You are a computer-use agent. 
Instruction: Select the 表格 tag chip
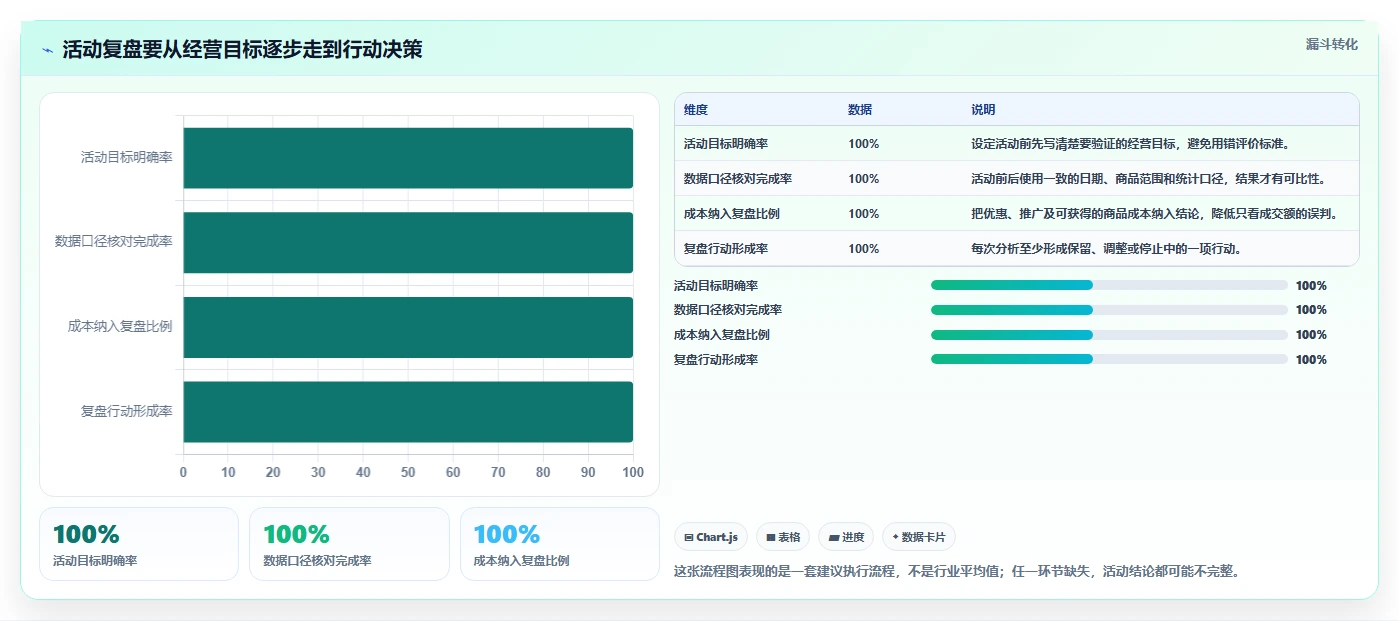(x=783, y=537)
